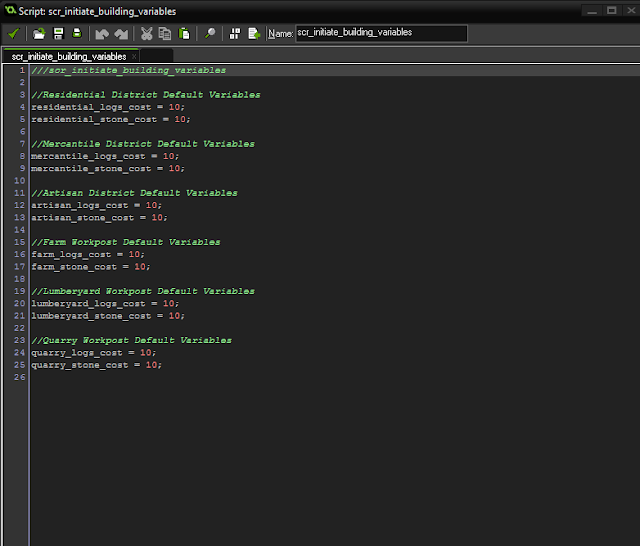Place cursor on mercantile_logs_cost line
The image size is (640, 546).
(105, 156)
